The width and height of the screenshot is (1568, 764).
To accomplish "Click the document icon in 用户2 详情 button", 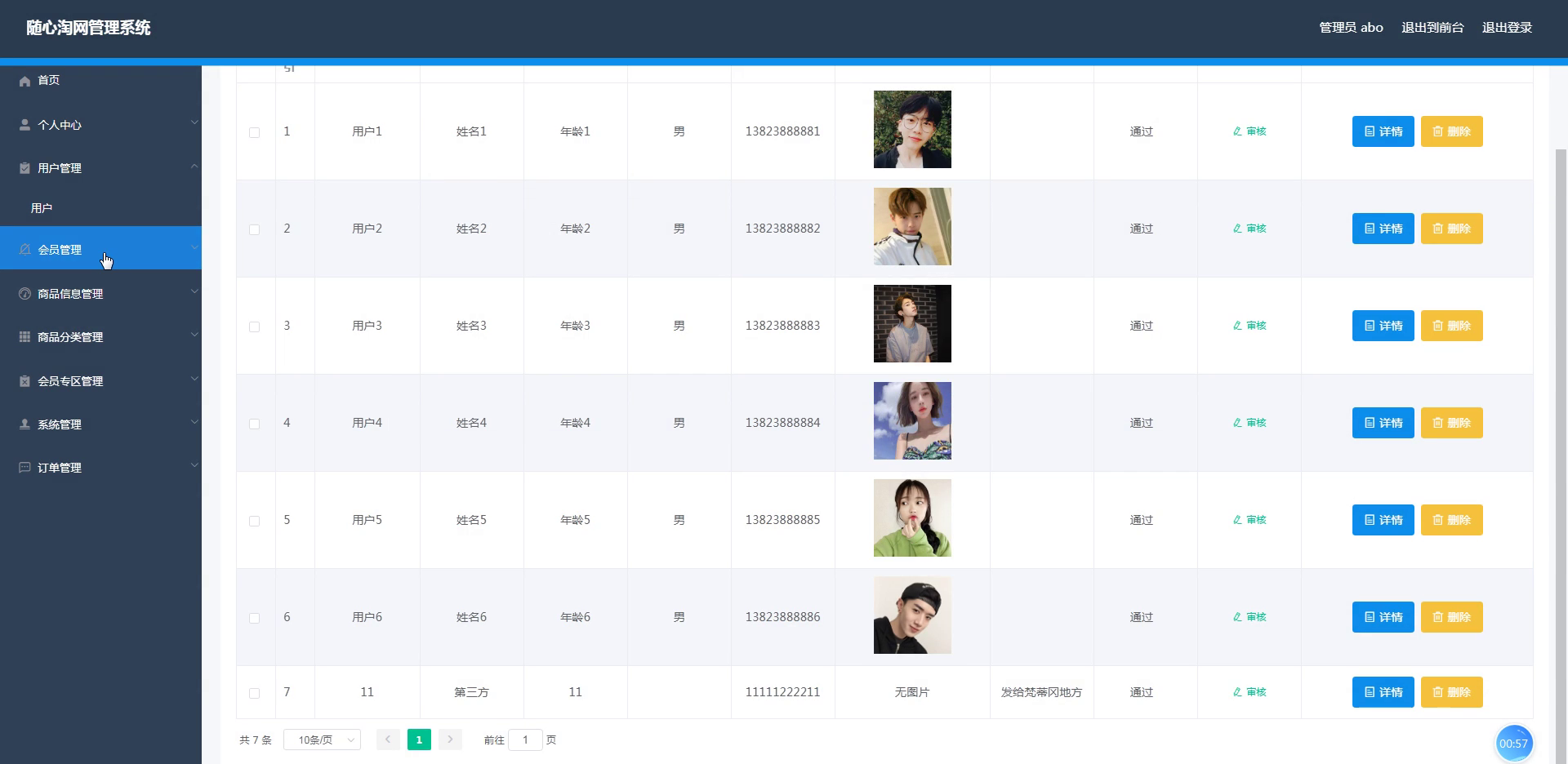I will (1370, 229).
